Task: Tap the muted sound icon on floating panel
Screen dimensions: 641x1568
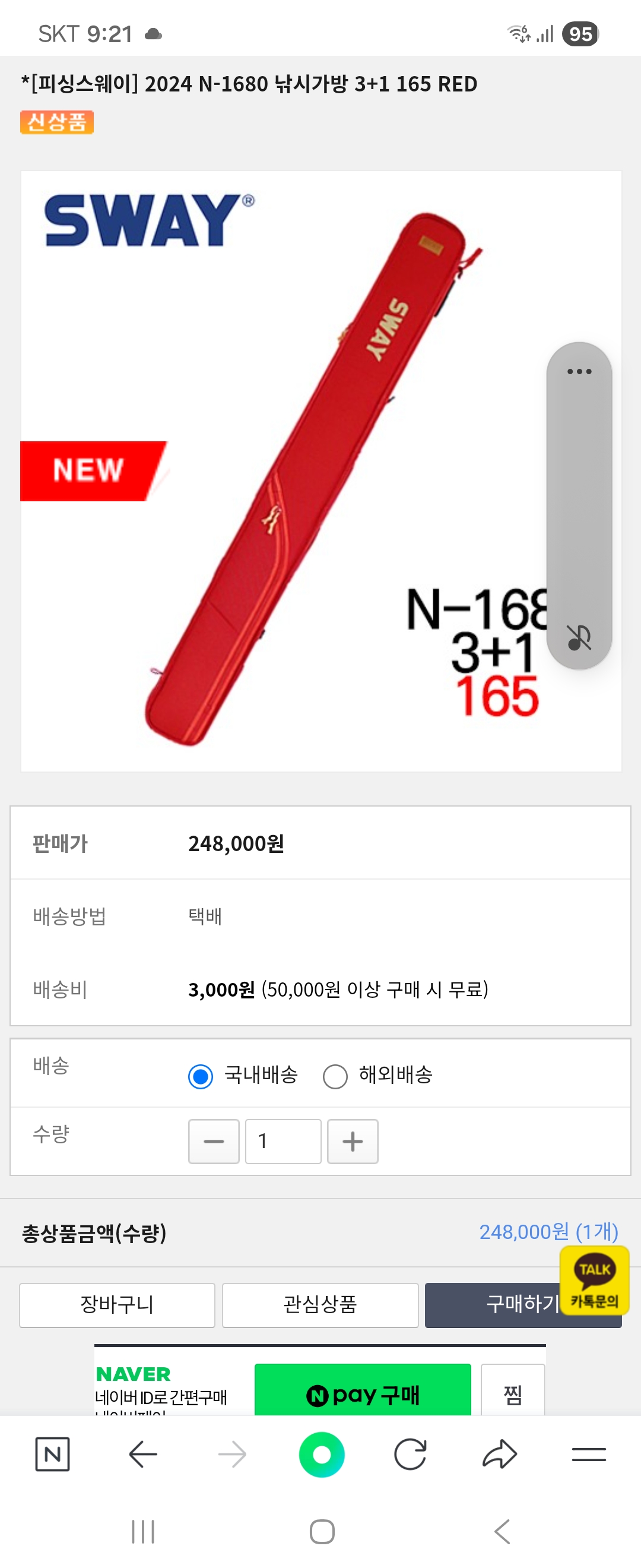Action: pyautogui.click(x=579, y=637)
